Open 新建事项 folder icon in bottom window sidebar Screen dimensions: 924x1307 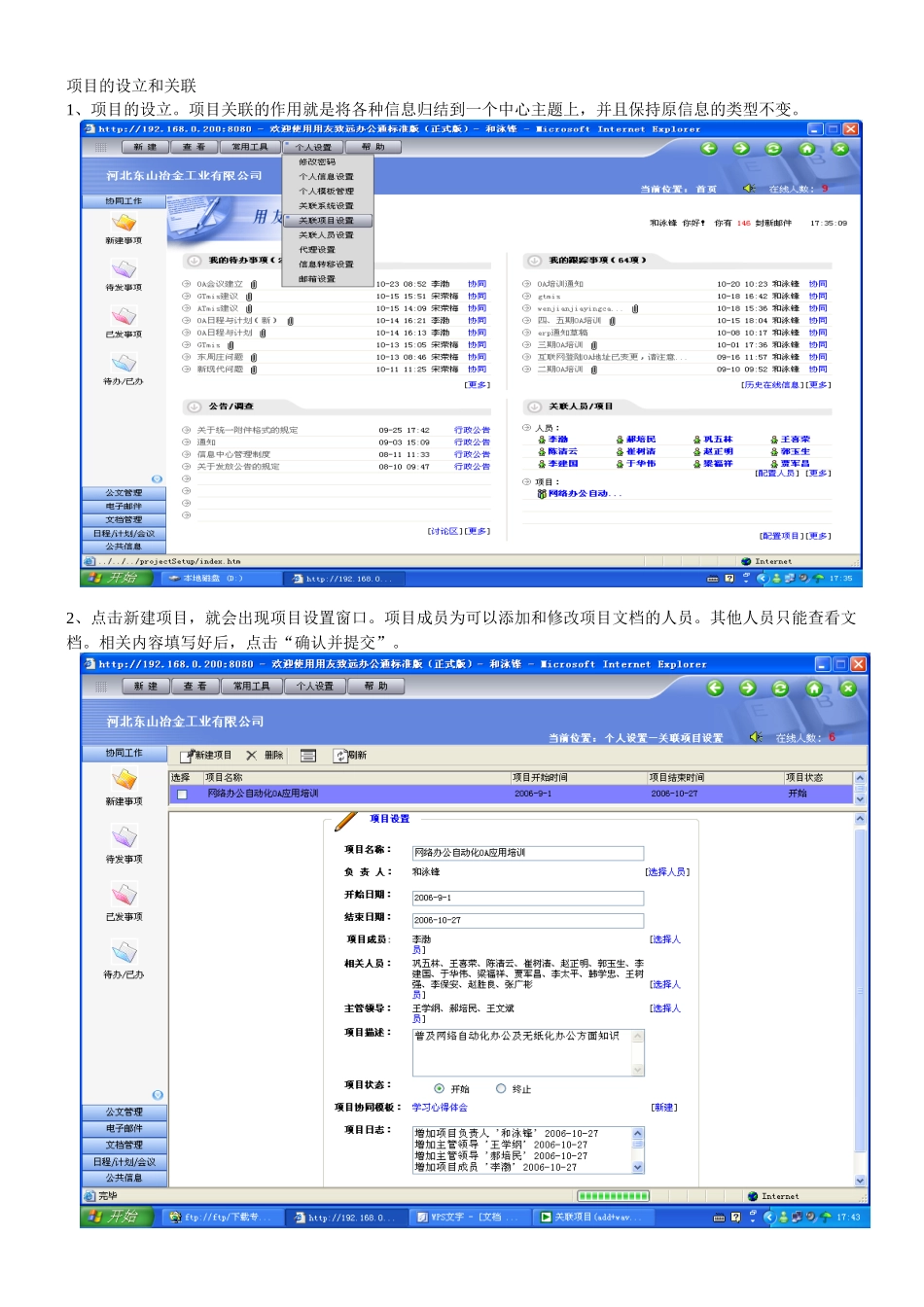(124, 780)
